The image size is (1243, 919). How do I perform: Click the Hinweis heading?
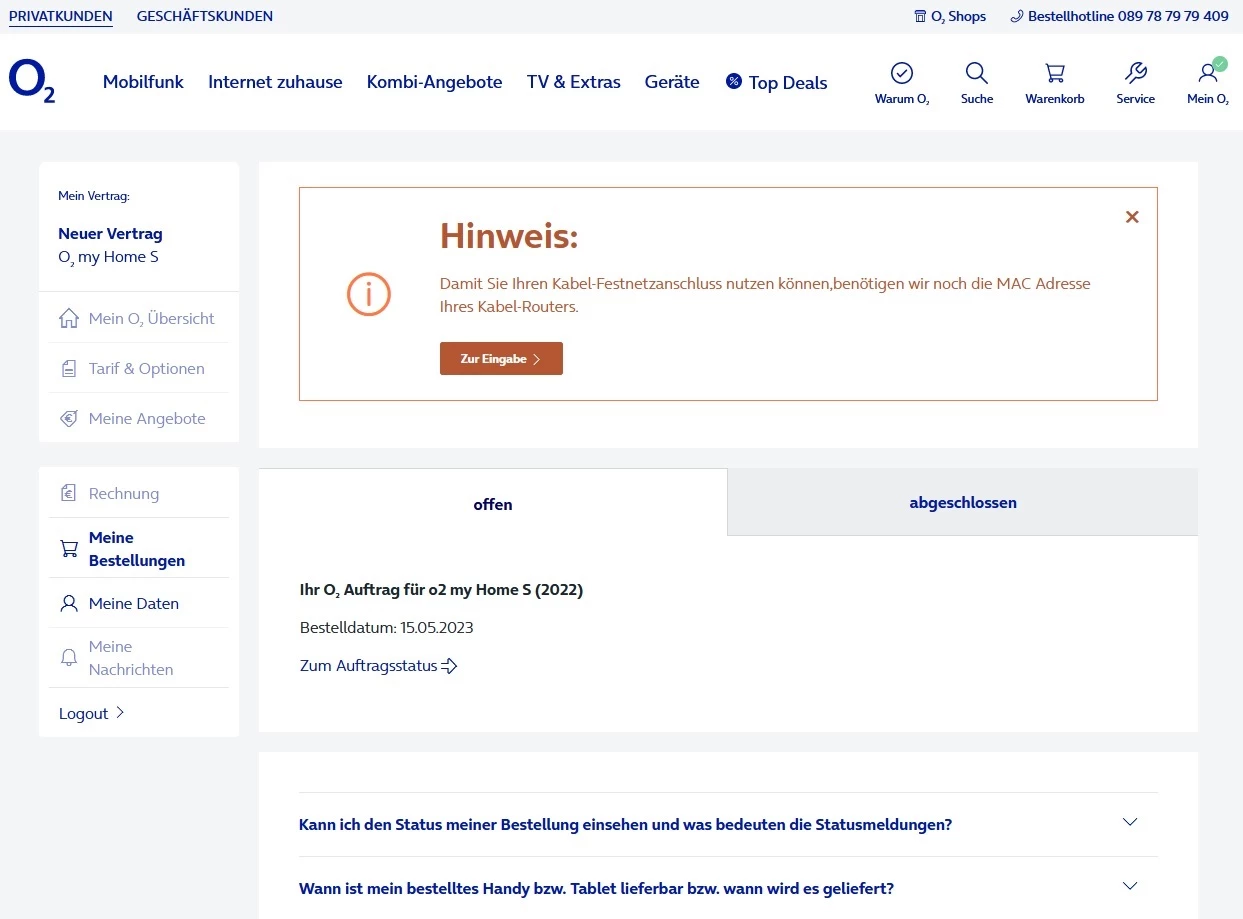[x=509, y=237]
